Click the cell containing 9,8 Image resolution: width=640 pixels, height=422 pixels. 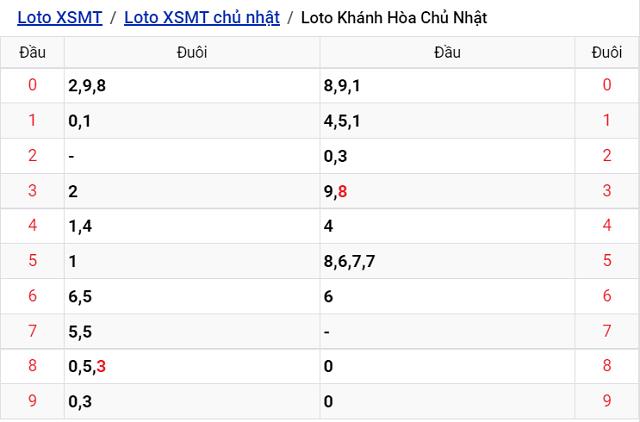point(336,191)
